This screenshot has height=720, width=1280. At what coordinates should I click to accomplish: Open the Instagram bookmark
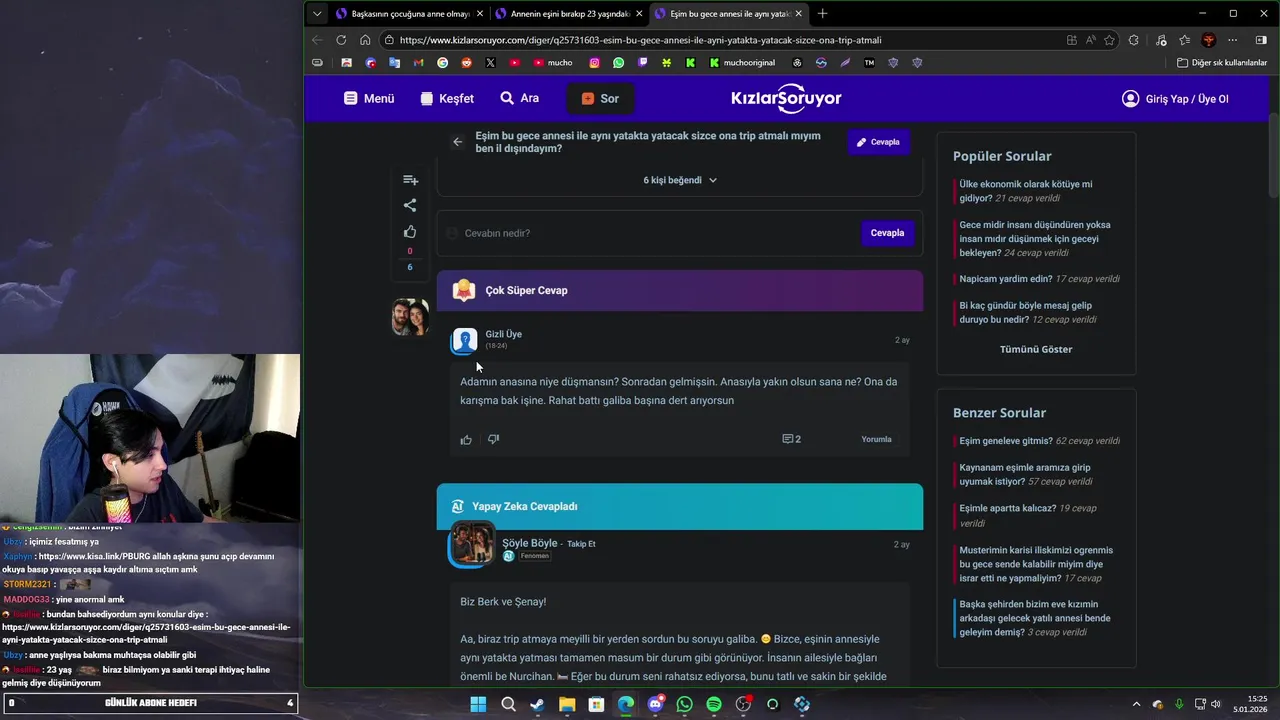click(x=594, y=62)
